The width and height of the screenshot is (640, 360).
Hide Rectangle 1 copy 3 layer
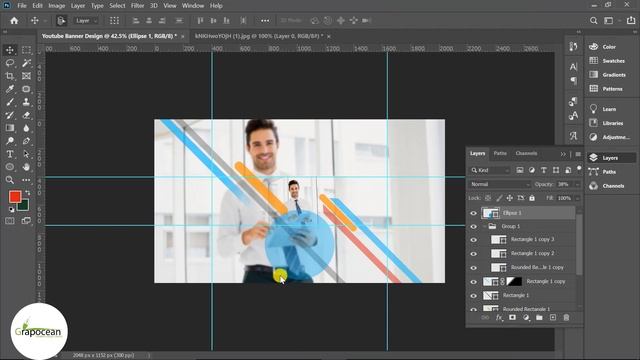(473, 240)
